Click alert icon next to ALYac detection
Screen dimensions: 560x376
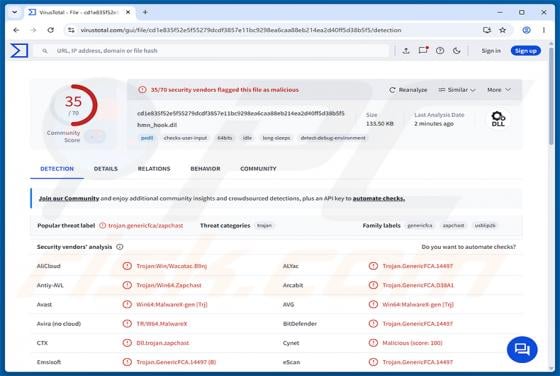point(373,266)
